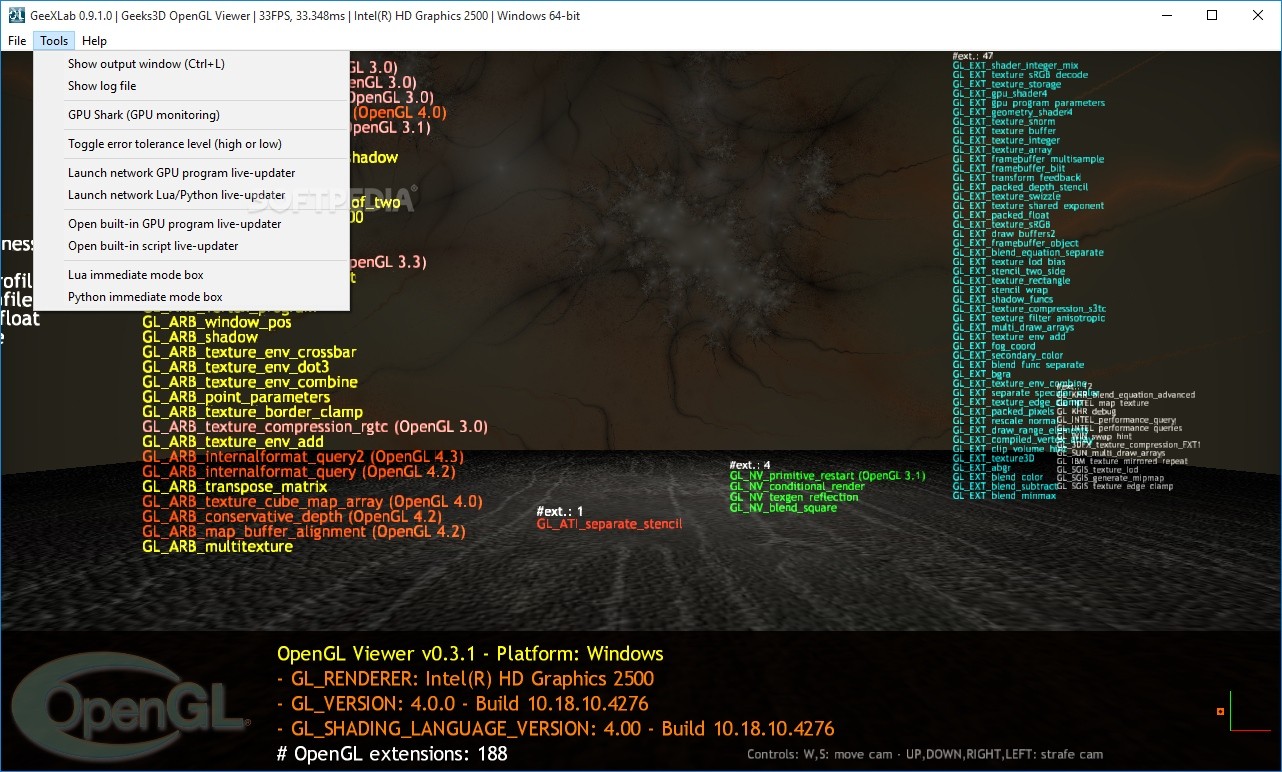Click GL_EXT_transform_feedback text
Screen dimensions: 1282x772
tap(1019, 178)
